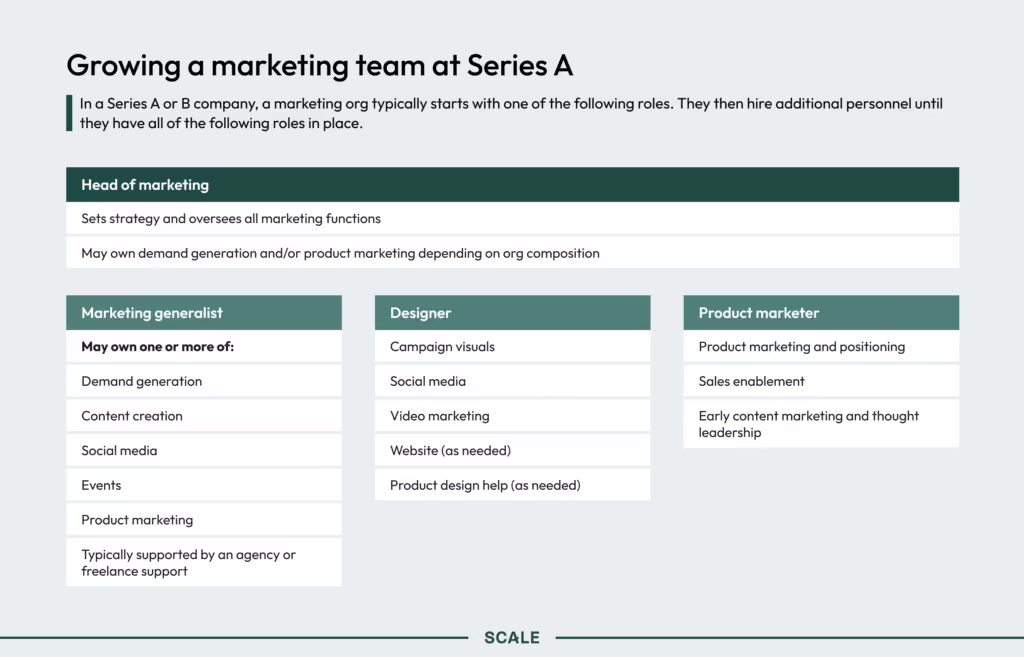Click the 'Website (as needed)' row
Viewport: 1024px width, 657px height.
tap(512, 451)
